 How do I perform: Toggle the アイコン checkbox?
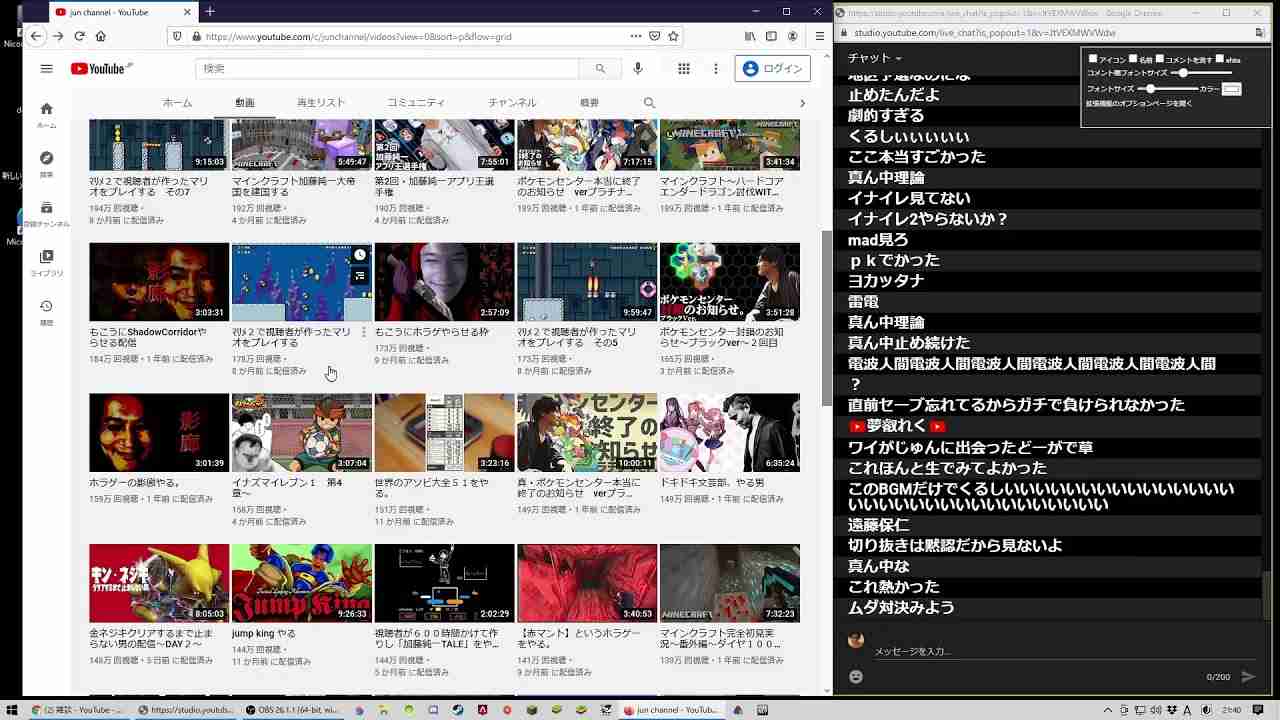[1093, 59]
